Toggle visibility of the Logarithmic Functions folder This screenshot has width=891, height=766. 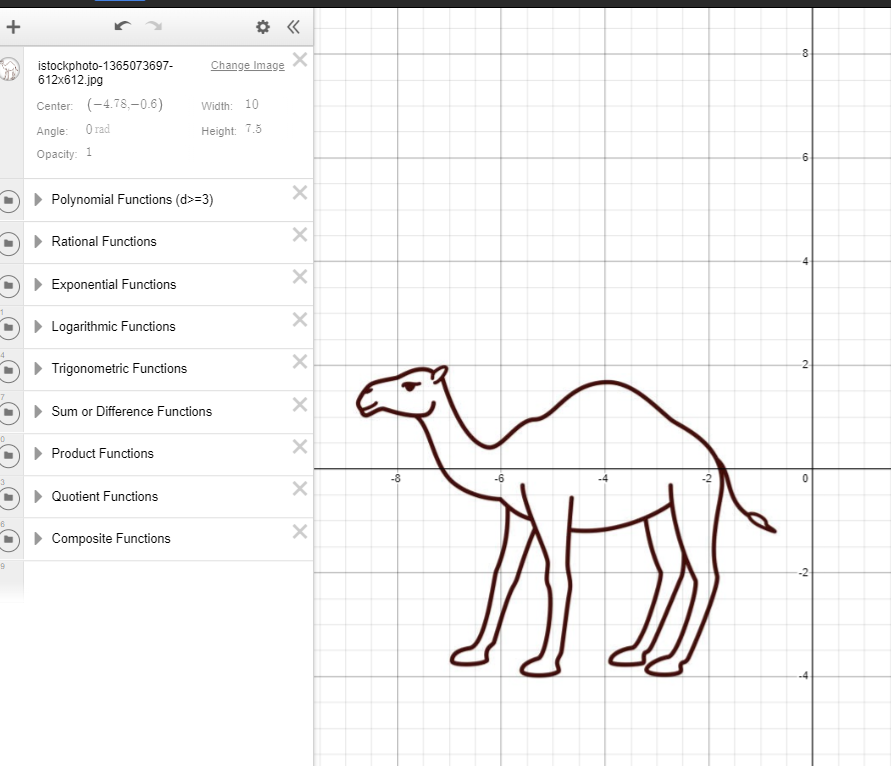coord(11,328)
